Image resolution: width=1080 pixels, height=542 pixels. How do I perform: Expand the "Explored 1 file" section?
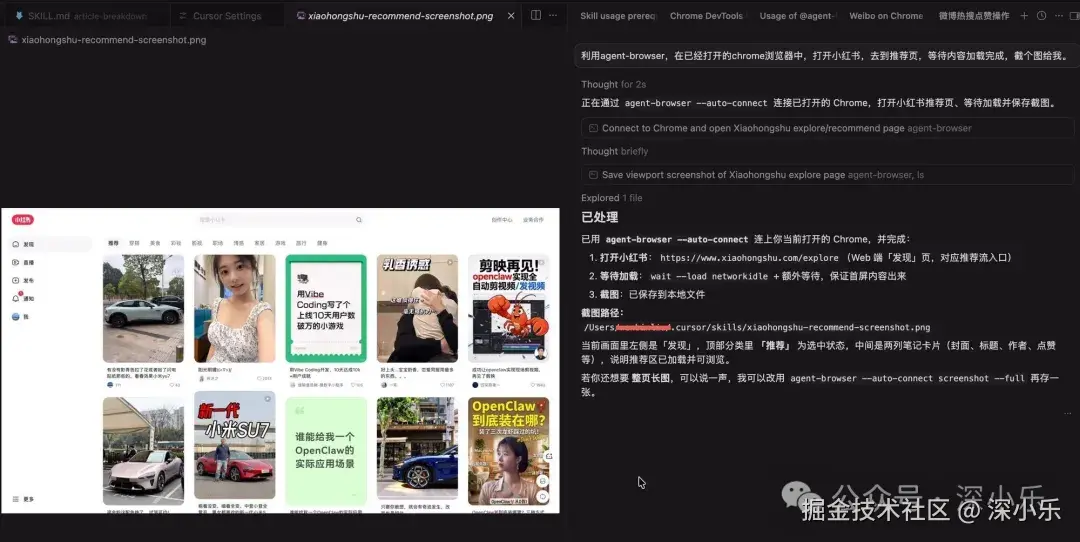(612, 198)
